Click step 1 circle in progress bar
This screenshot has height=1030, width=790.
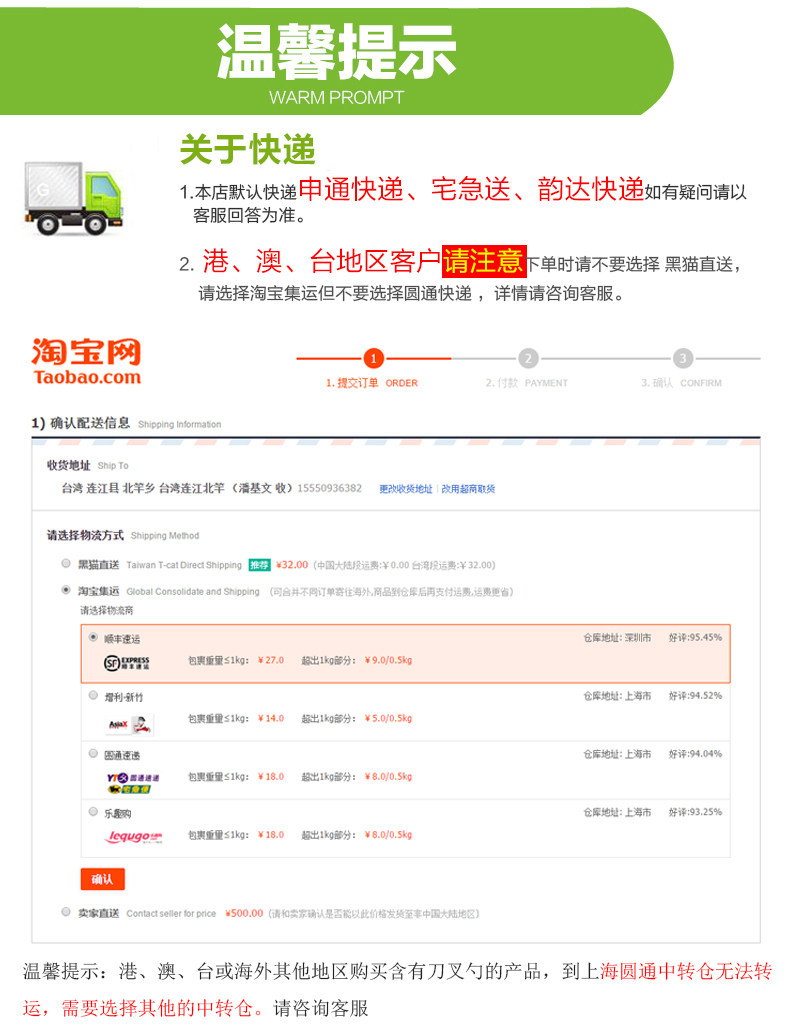[373, 359]
